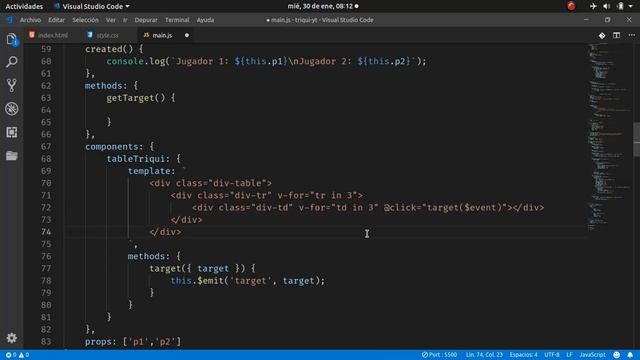Viewport: 640px width, 360px height.
Task: Click this.$emit on line 78
Action: [197, 281]
